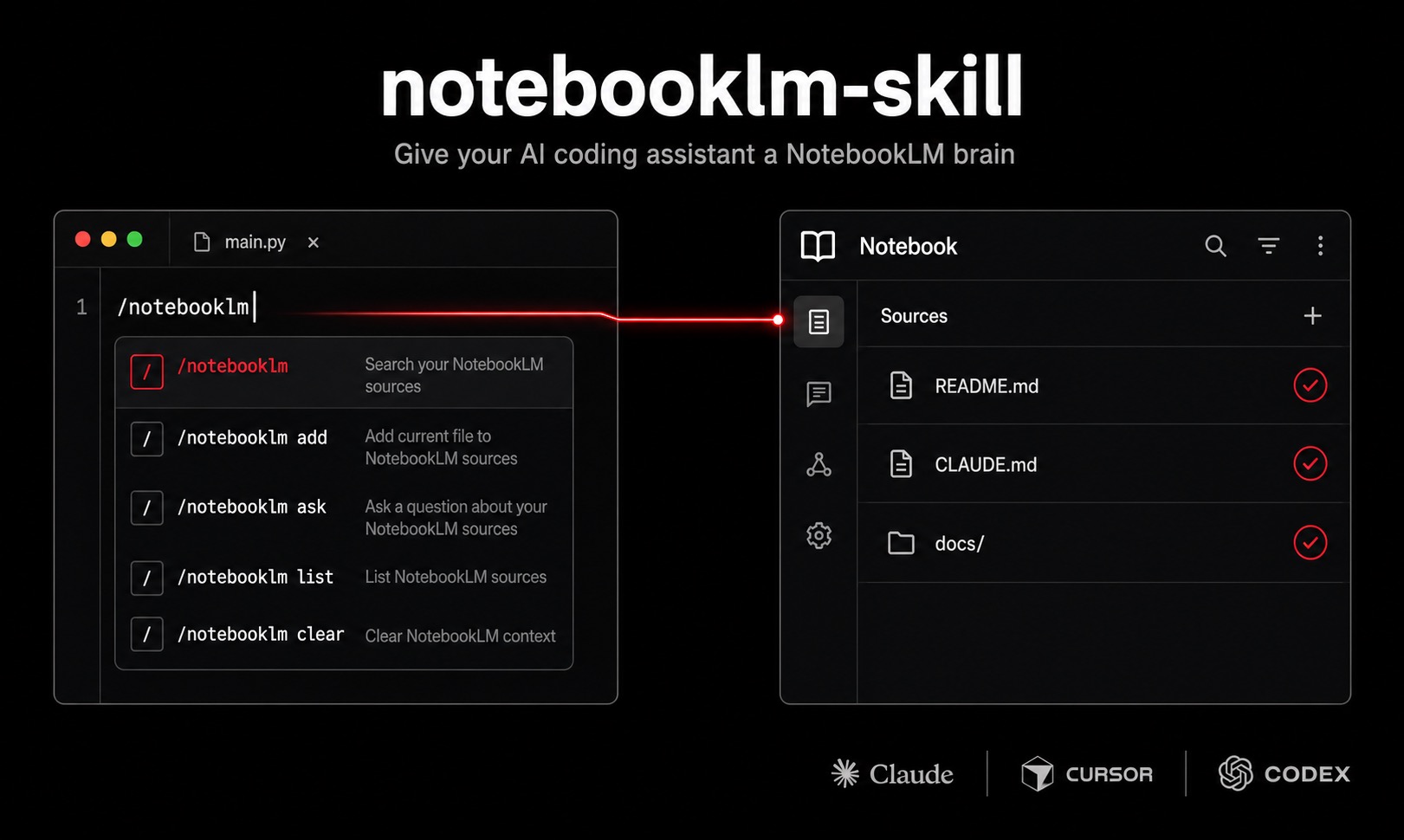Screen dimensions: 1404x840
Task: Open the search icon in Notebook header
Action: click(x=1216, y=246)
